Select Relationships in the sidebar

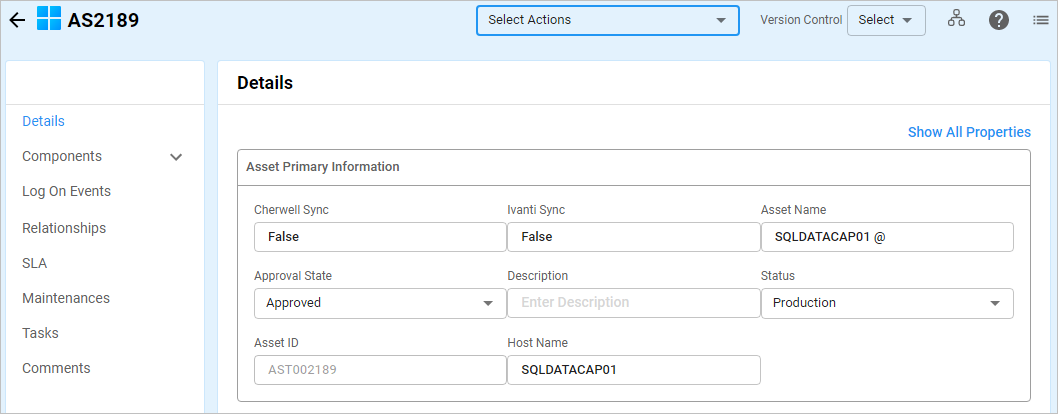[x=64, y=228]
